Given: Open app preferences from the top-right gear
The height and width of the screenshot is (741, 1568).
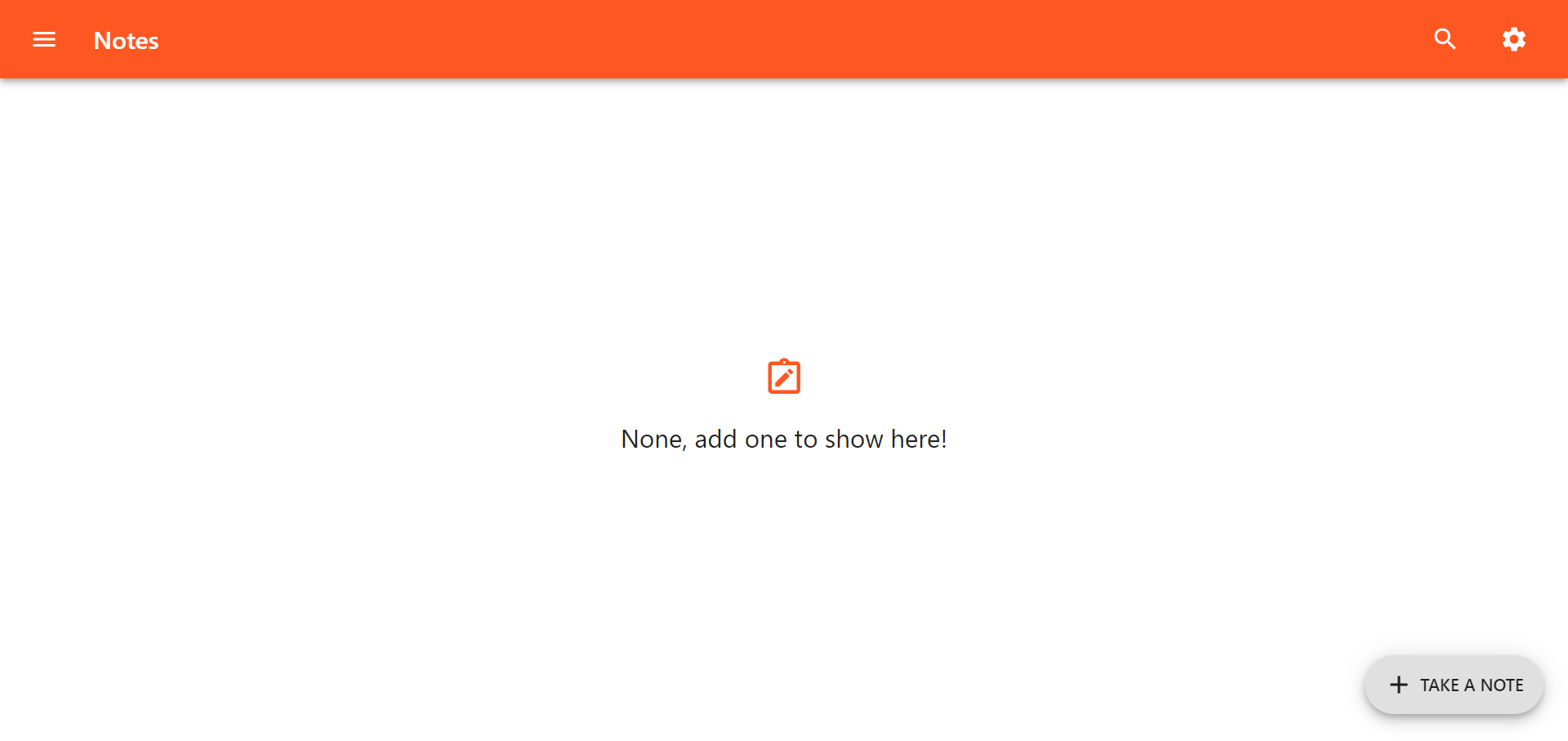Looking at the screenshot, I should [1513, 39].
